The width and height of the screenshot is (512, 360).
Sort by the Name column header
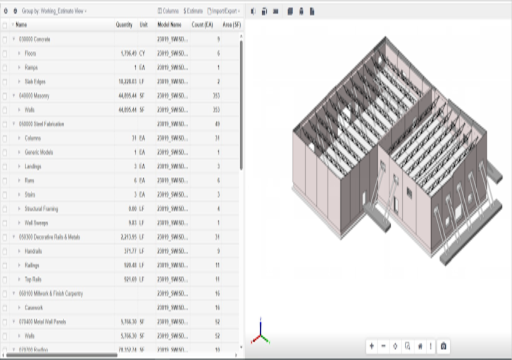[x=21, y=25]
